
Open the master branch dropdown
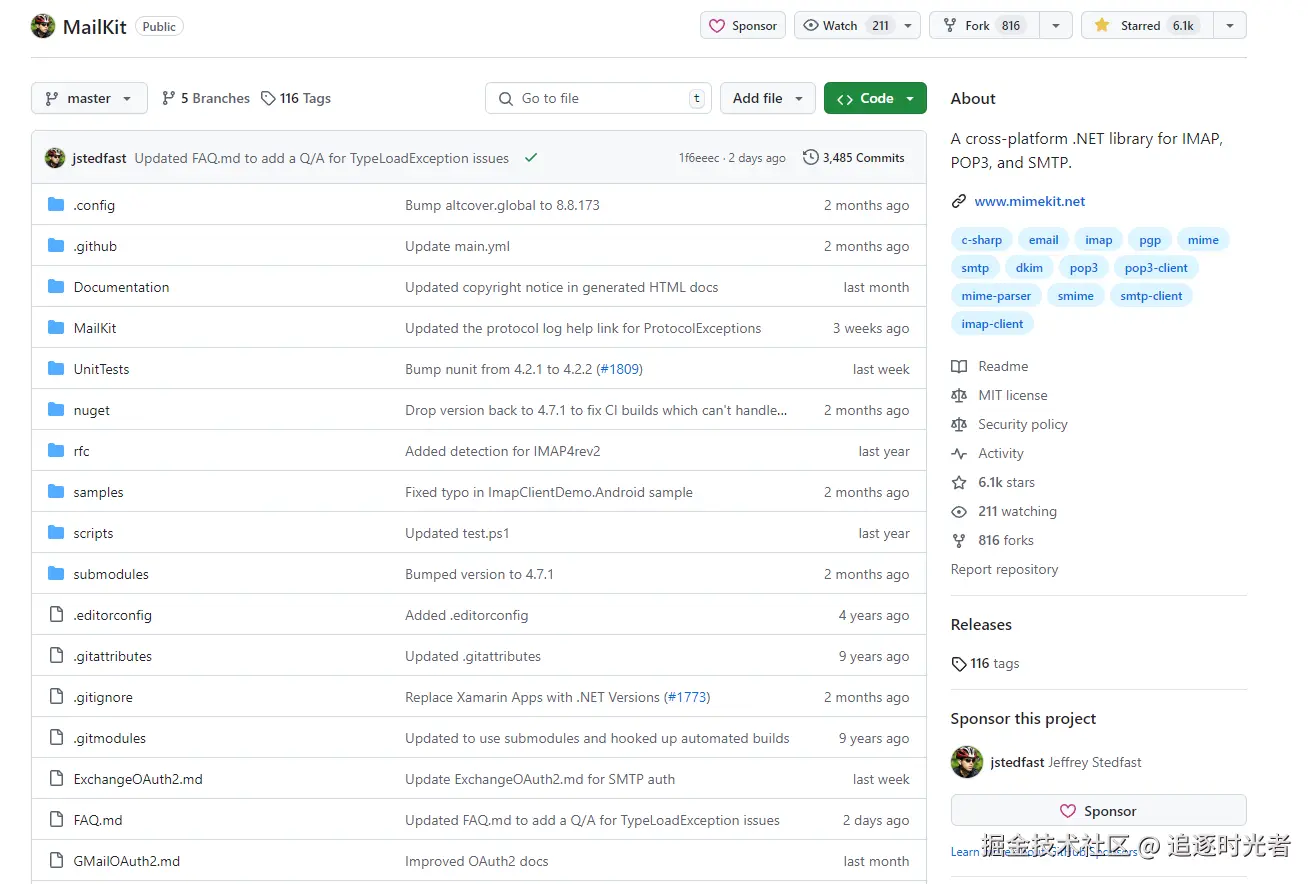89,98
